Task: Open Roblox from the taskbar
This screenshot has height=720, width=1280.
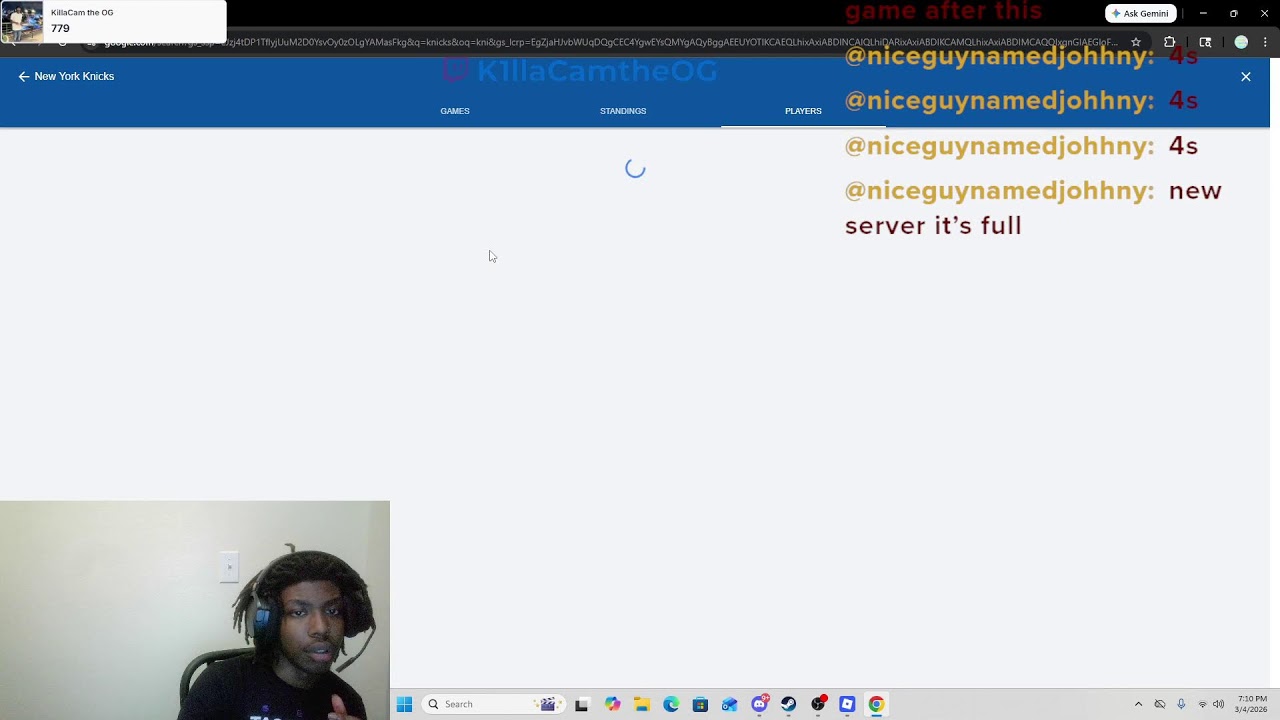Action: pyautogui.click(x=847, y=704)
